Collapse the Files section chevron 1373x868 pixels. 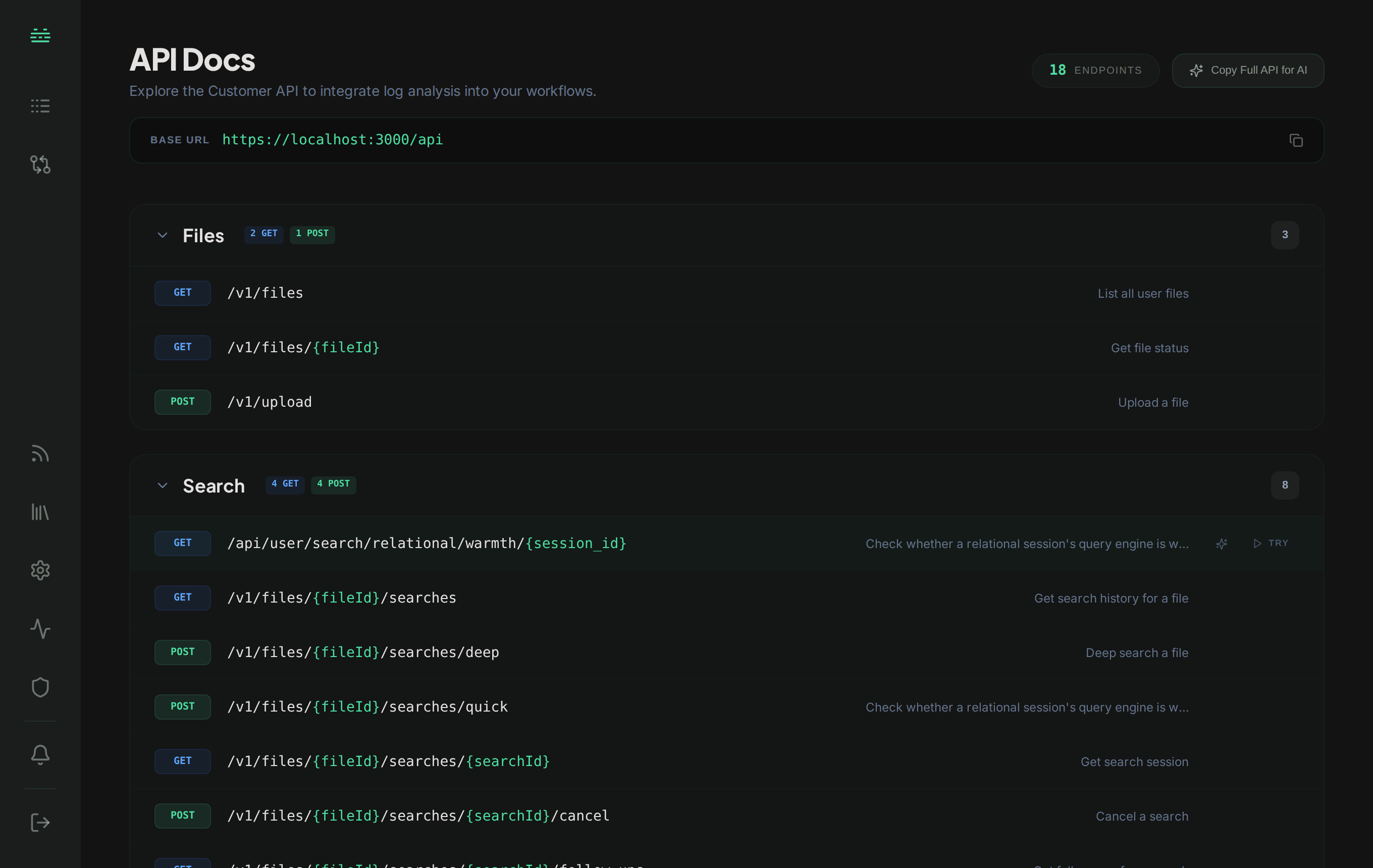tap(163, 235)
